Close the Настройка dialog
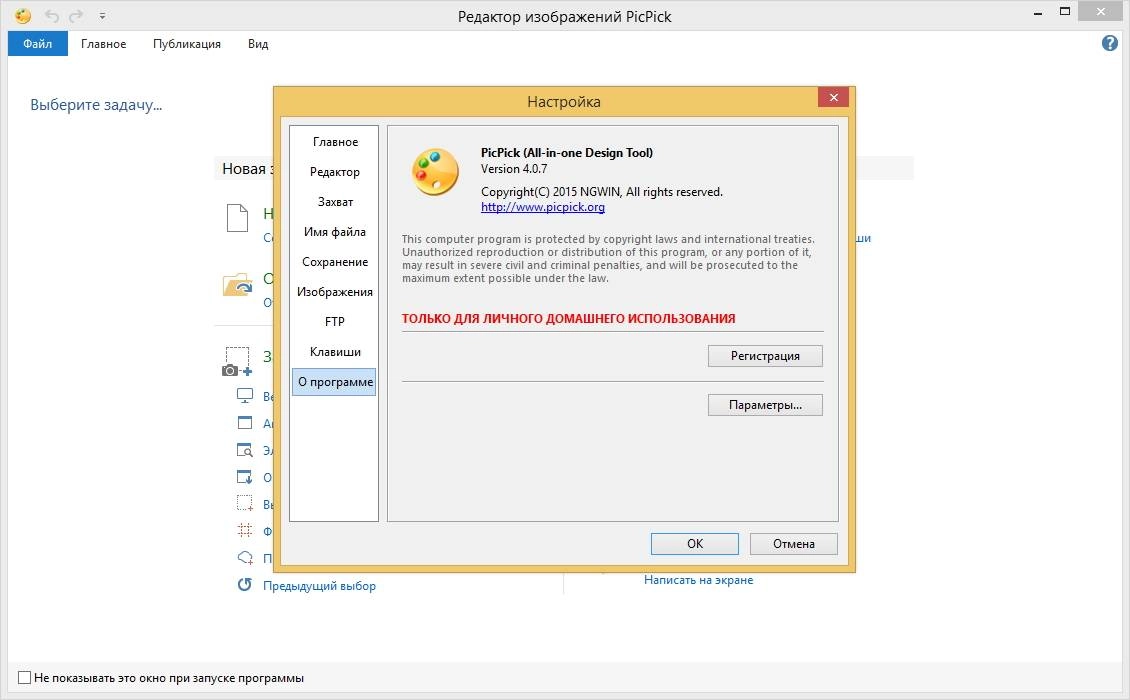The height and width of the screenshot is (700, 1130). (x=833, y=97)
